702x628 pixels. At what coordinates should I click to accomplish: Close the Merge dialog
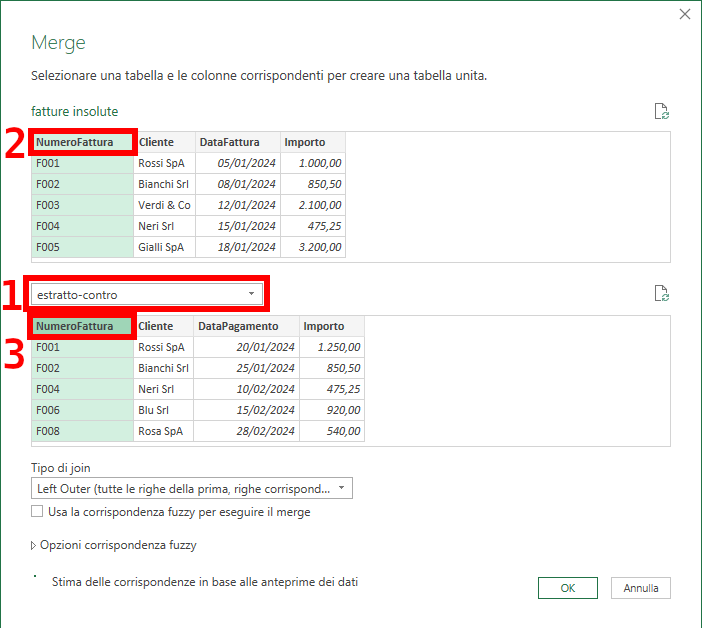coord(685,14)
